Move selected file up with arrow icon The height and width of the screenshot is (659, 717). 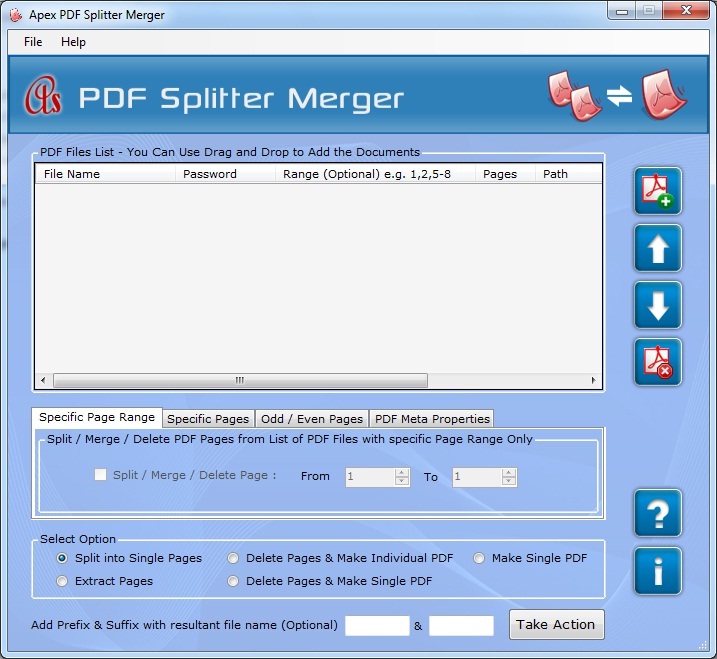658,248
